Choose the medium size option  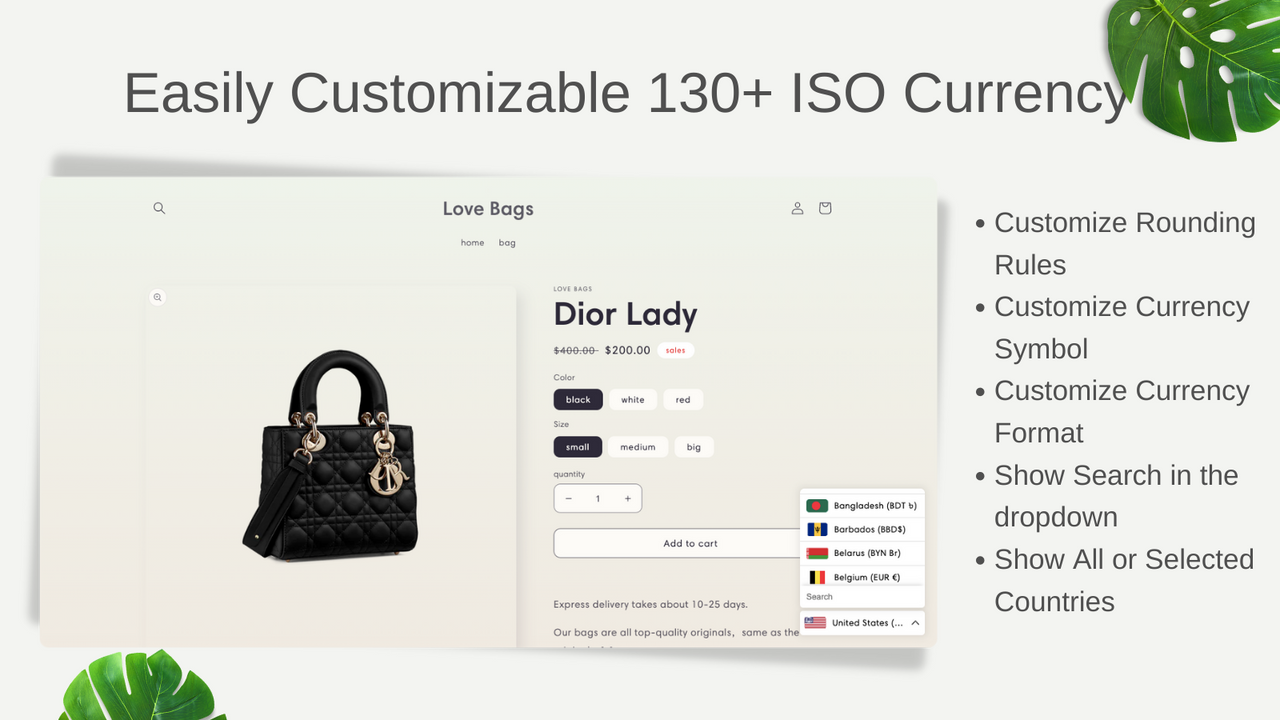click(x=638, y=447)
